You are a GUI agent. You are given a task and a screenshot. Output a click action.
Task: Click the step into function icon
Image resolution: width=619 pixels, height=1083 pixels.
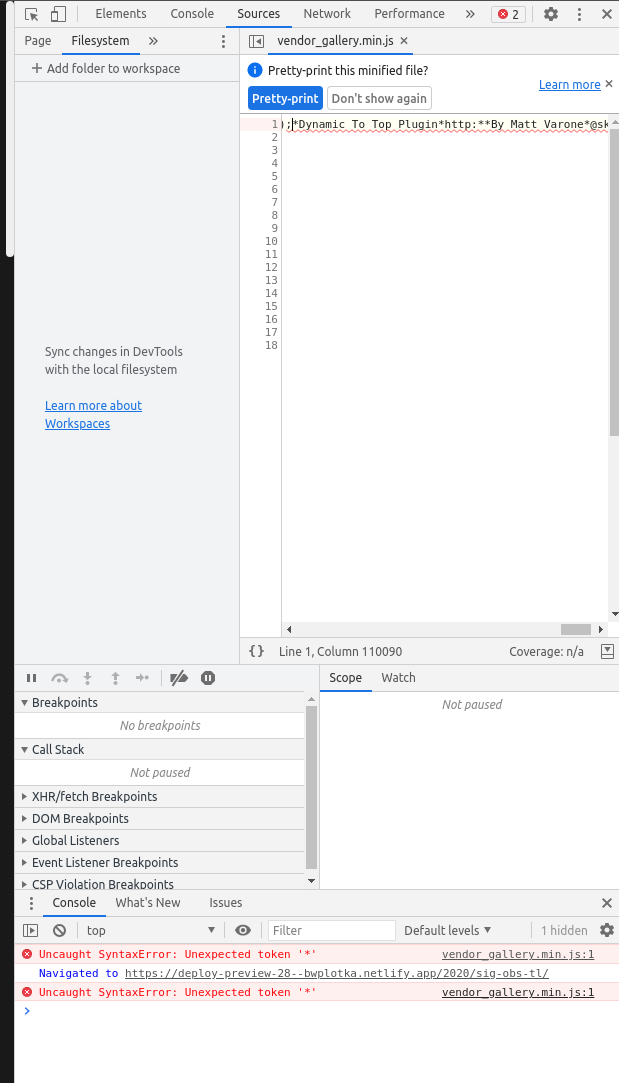88,678
